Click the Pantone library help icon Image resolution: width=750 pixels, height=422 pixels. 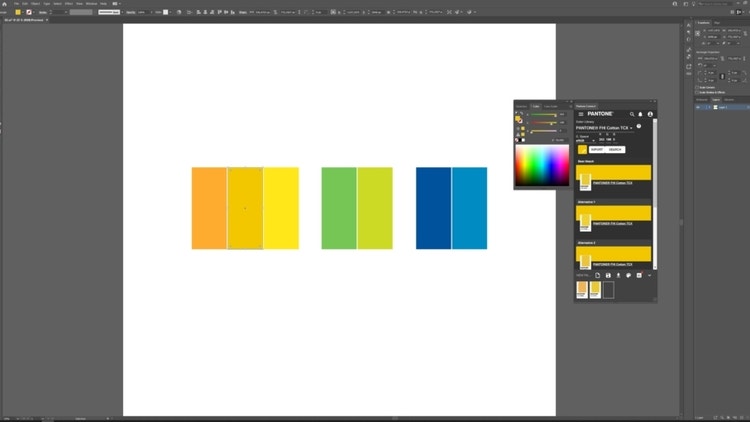click(639, 126)
